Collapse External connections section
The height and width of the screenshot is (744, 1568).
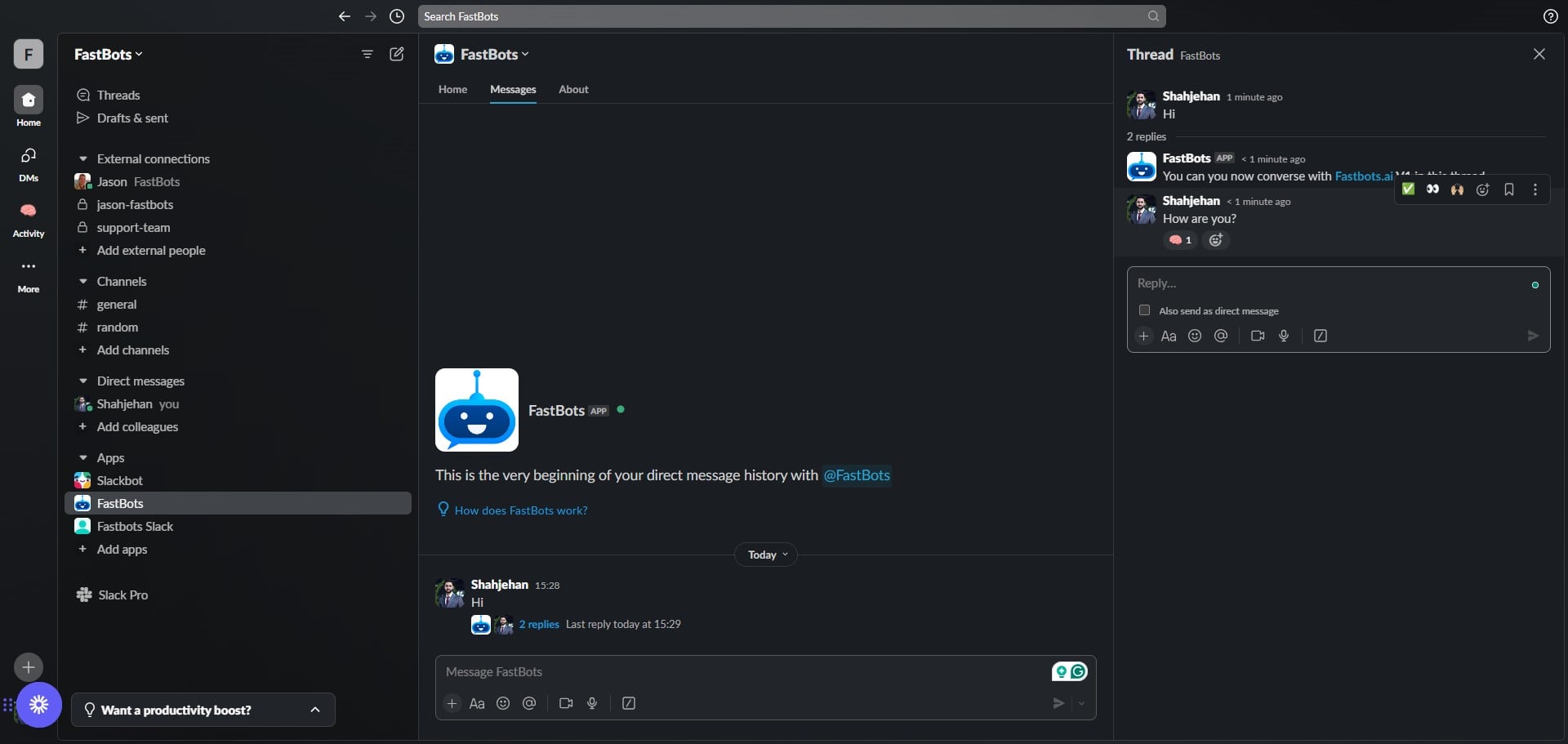(x=82, y=158)
